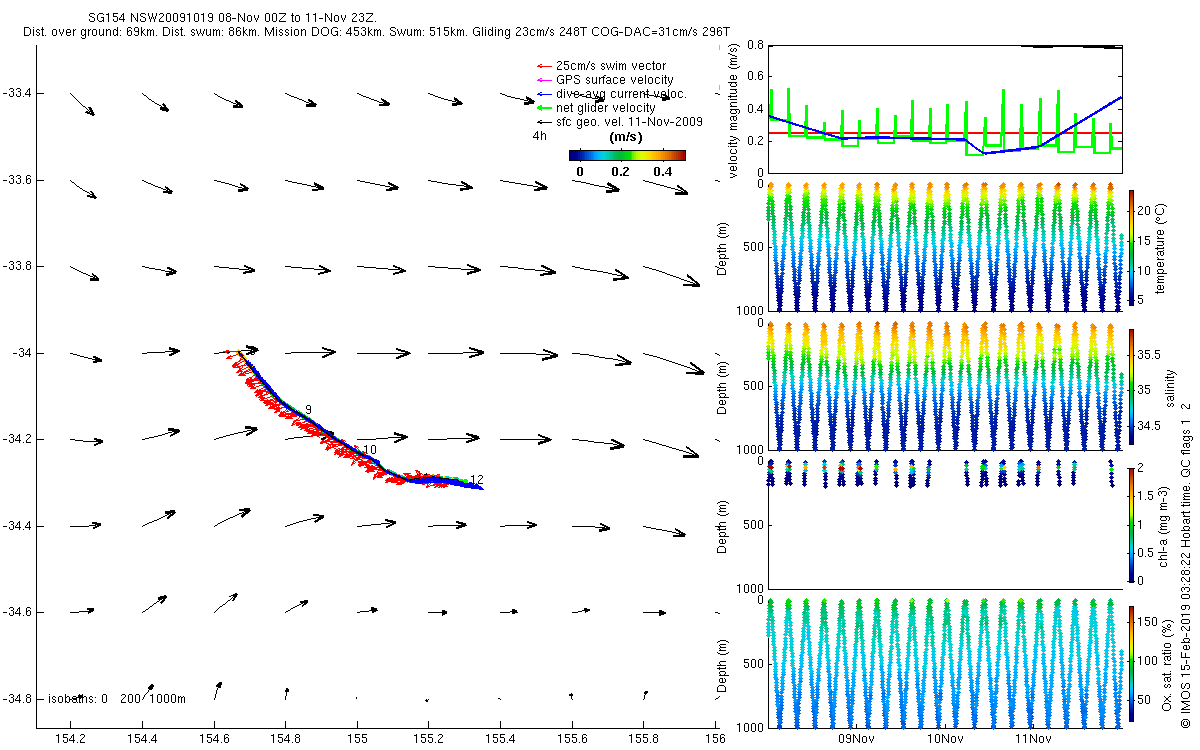Image resolution: width=1200 pixels, height=750 pixels.
Task: Click the 'isobaths: 0 200 1000m' label
Action: pos(117,699)
